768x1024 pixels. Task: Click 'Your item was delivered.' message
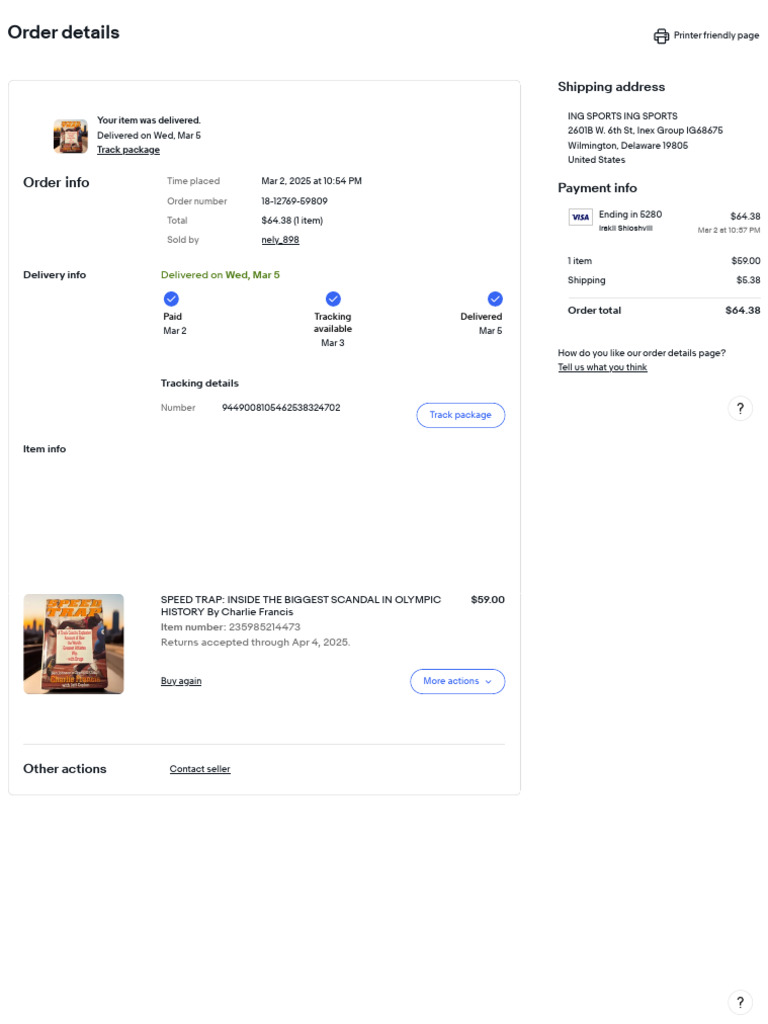tap(149, 120)
